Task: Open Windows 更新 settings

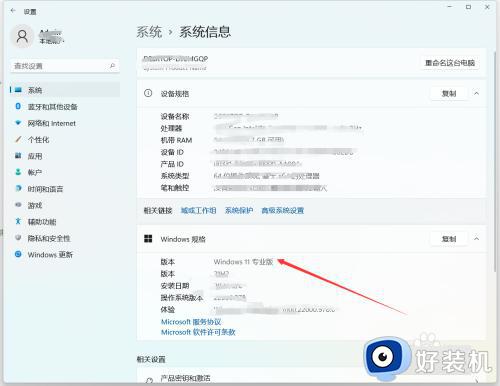Action: pyautogui.click(x=50, y=255)
